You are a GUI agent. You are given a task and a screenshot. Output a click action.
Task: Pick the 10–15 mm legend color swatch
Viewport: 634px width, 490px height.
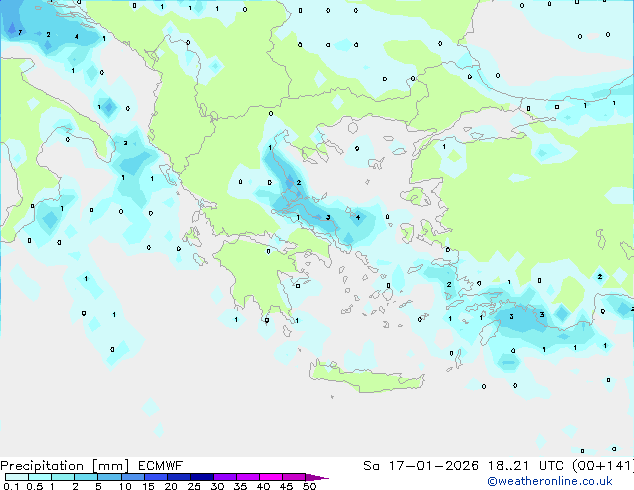(x=133, y=477)
